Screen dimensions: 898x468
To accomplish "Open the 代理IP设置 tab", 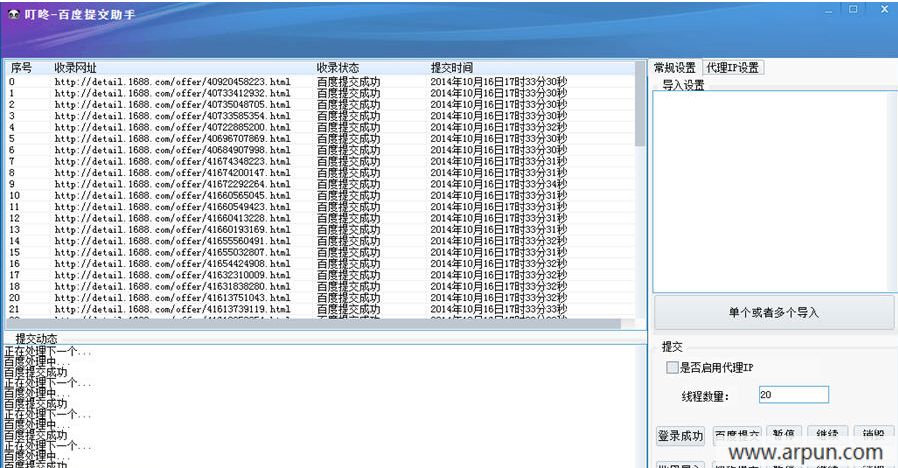I will click(732, 67).
